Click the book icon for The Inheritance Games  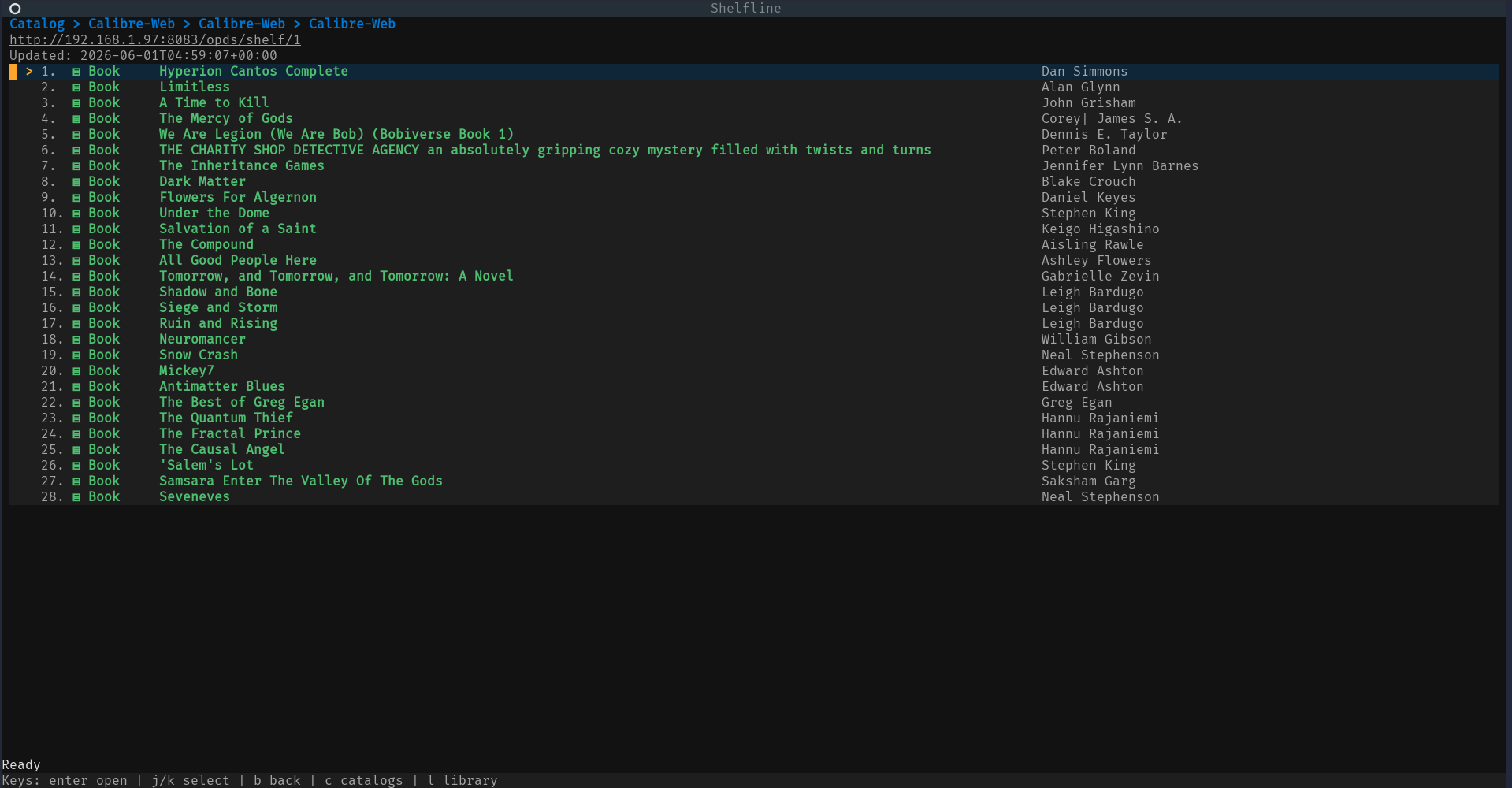pos(76,166)
